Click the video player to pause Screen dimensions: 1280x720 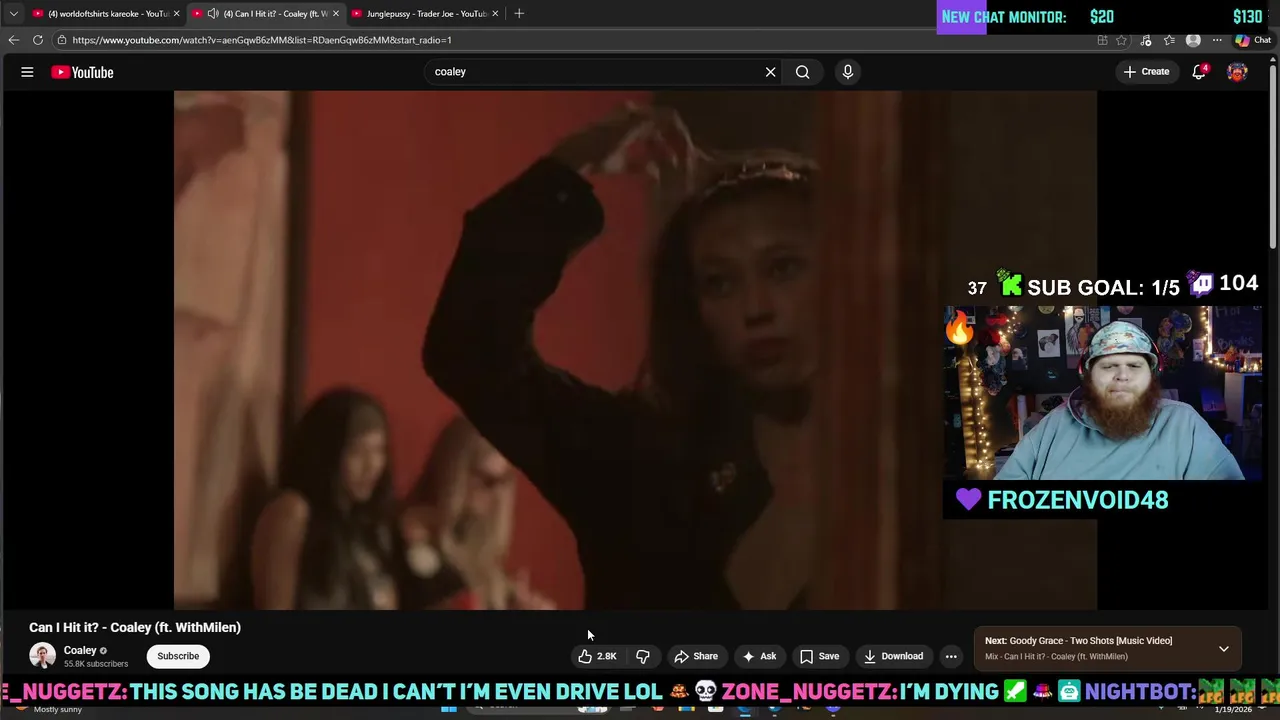coord(635,350)
